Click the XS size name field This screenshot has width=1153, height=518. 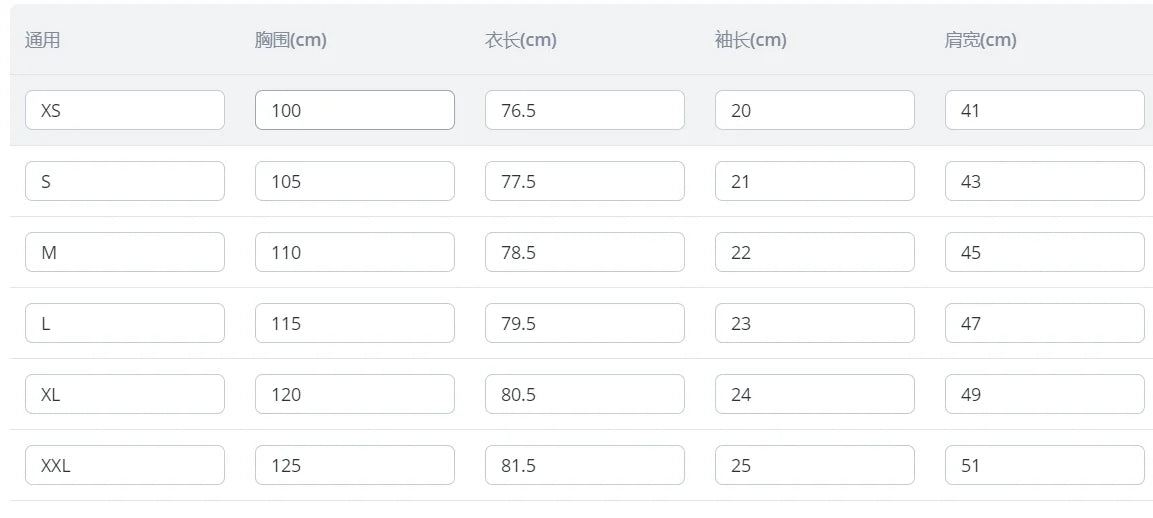point(125,110)
